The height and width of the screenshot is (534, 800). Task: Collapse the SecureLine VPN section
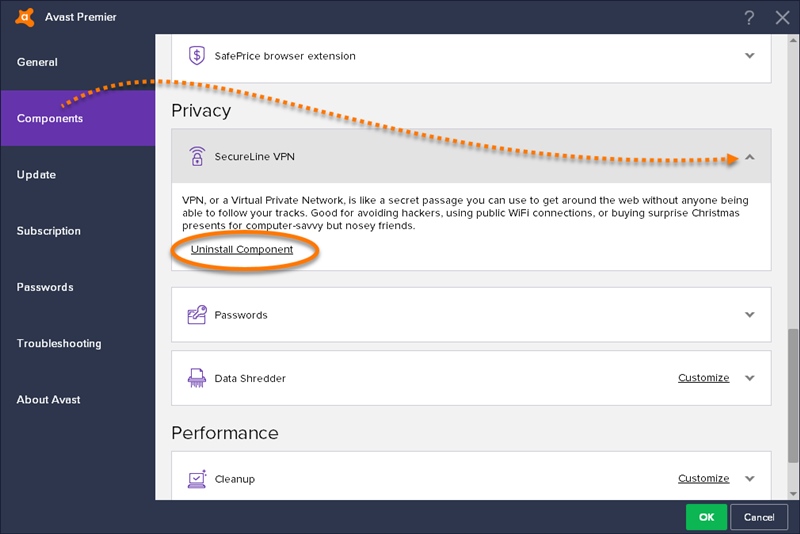click(x=749, y=157)
